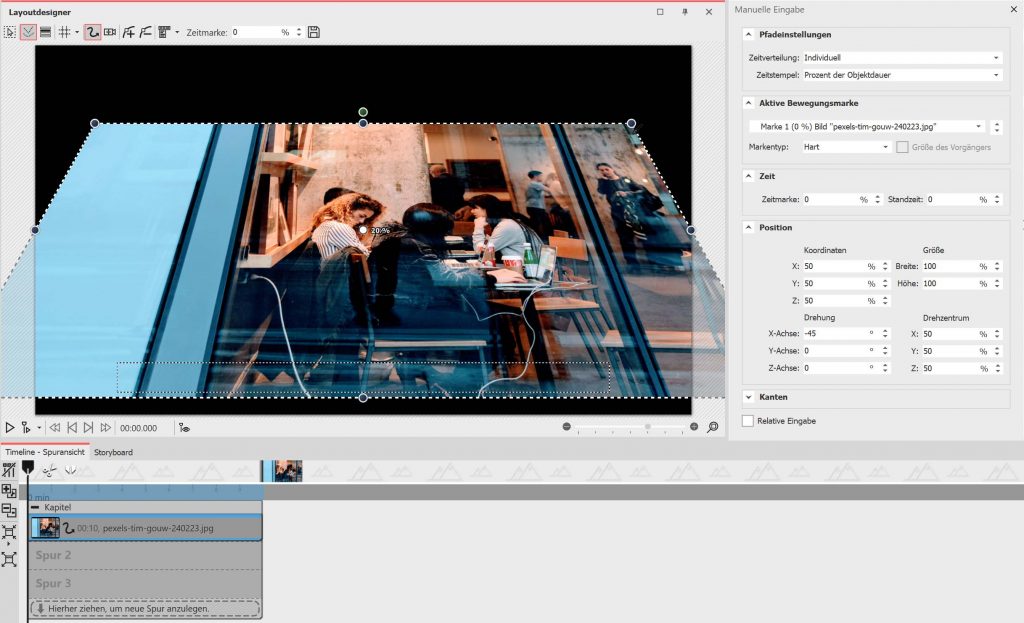This screenshot has height=623, width=1024.
Task: Add a new motion mark with plus icon
Action: coord(128,32)
